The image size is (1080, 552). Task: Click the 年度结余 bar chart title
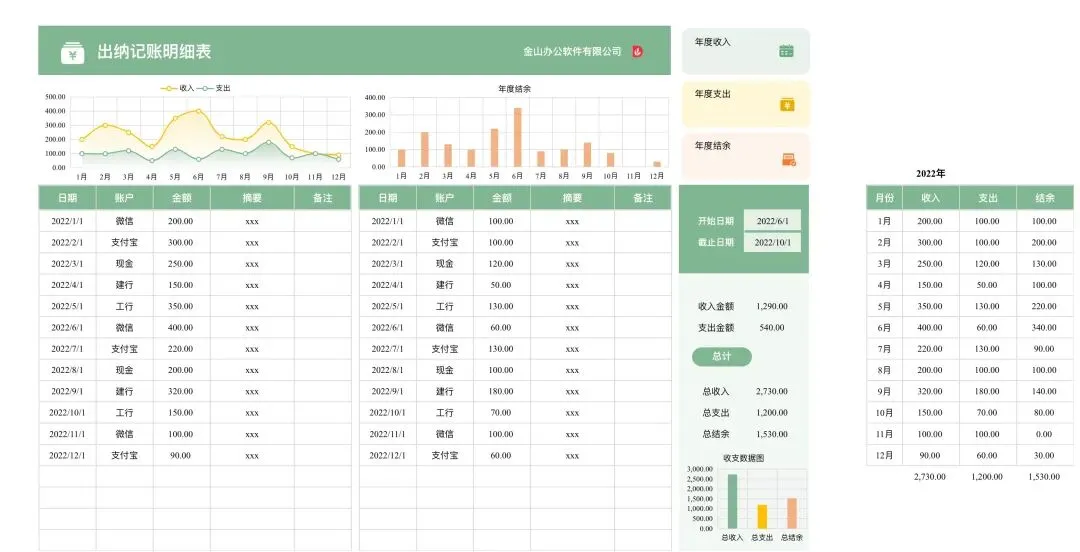pos(515,89)
